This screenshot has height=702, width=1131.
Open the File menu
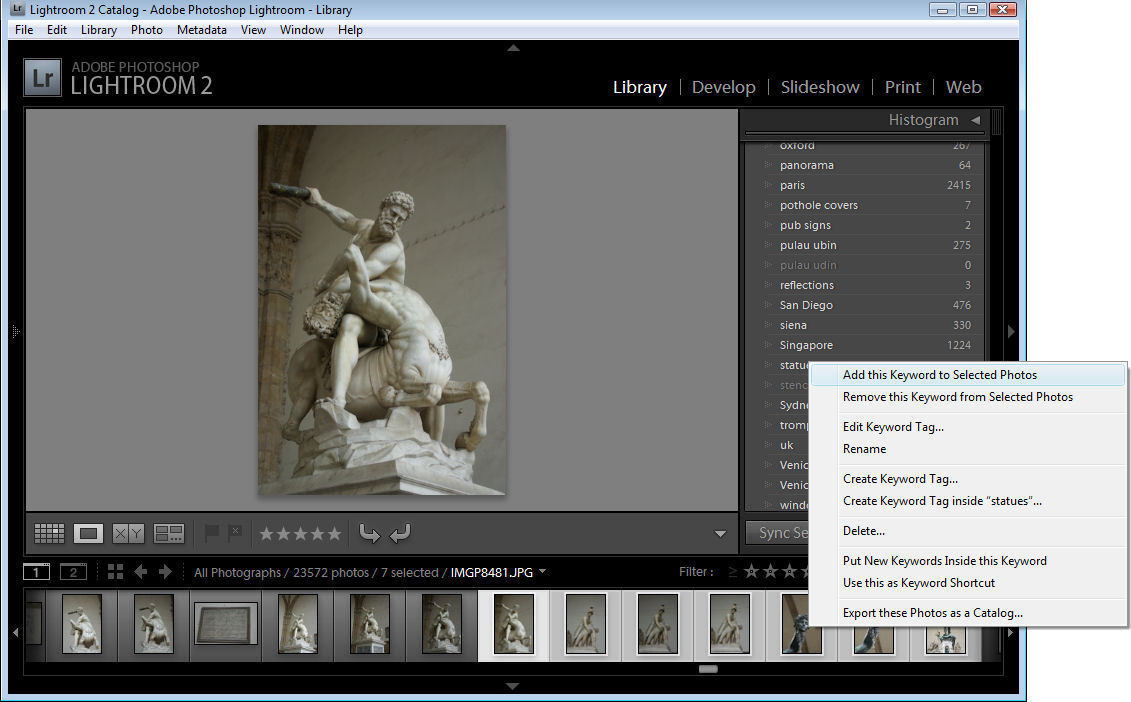pyautogui.click(x=24, y=30)
